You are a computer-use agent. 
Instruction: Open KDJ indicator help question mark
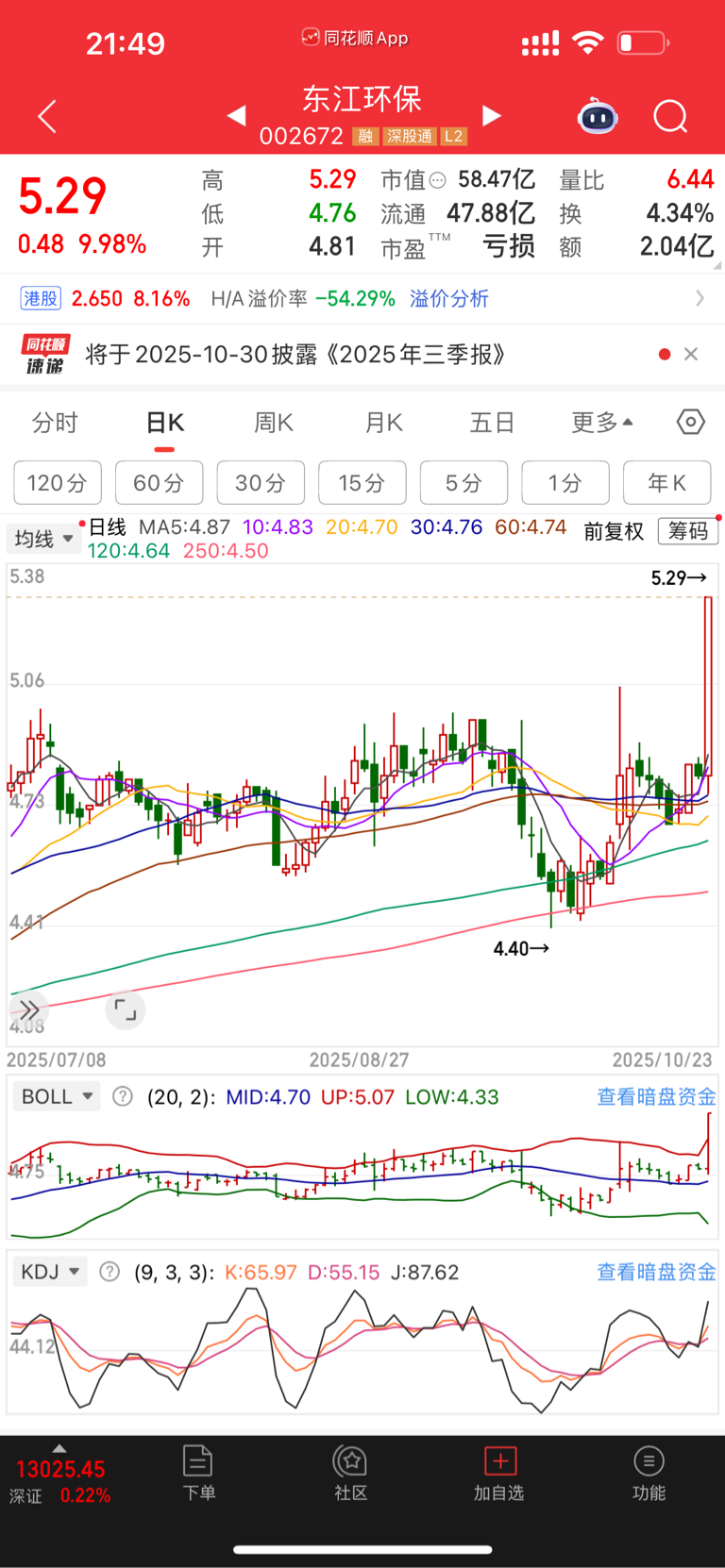pos(110,1272)
